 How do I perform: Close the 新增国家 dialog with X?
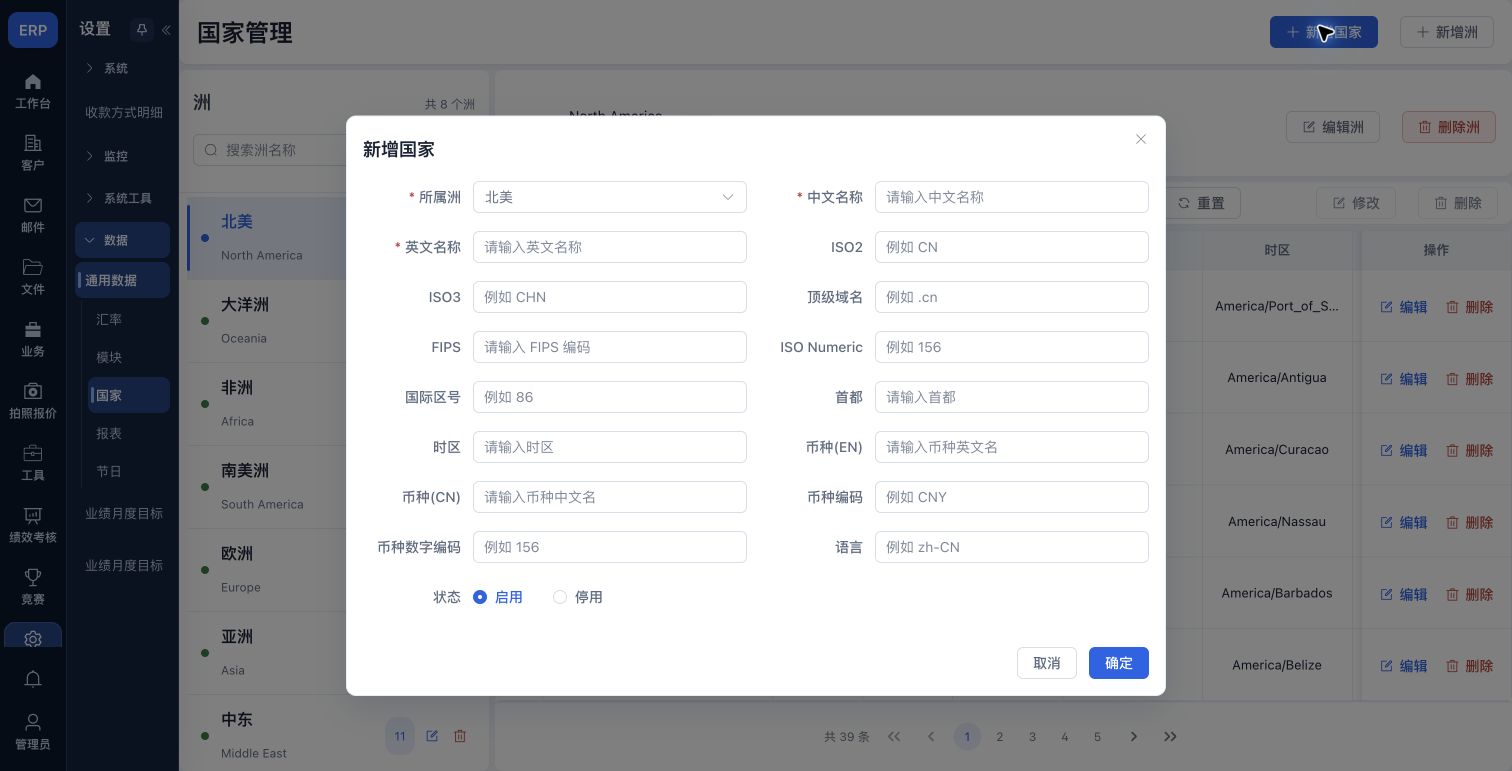coord(1141,139)
